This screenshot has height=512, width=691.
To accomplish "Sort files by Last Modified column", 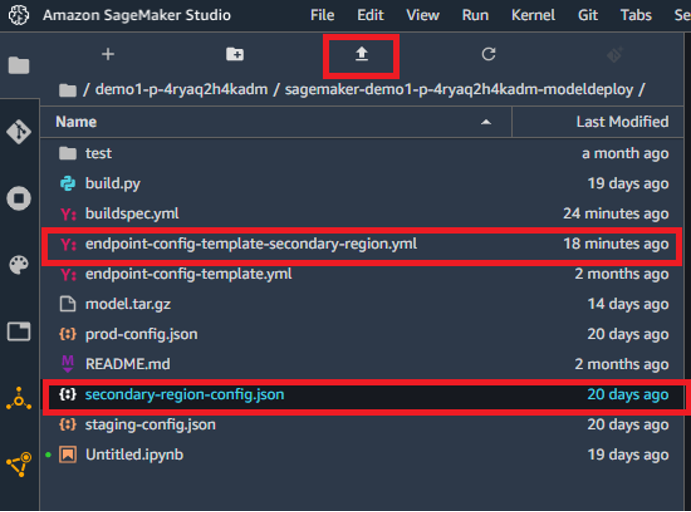I will [622, 122].
